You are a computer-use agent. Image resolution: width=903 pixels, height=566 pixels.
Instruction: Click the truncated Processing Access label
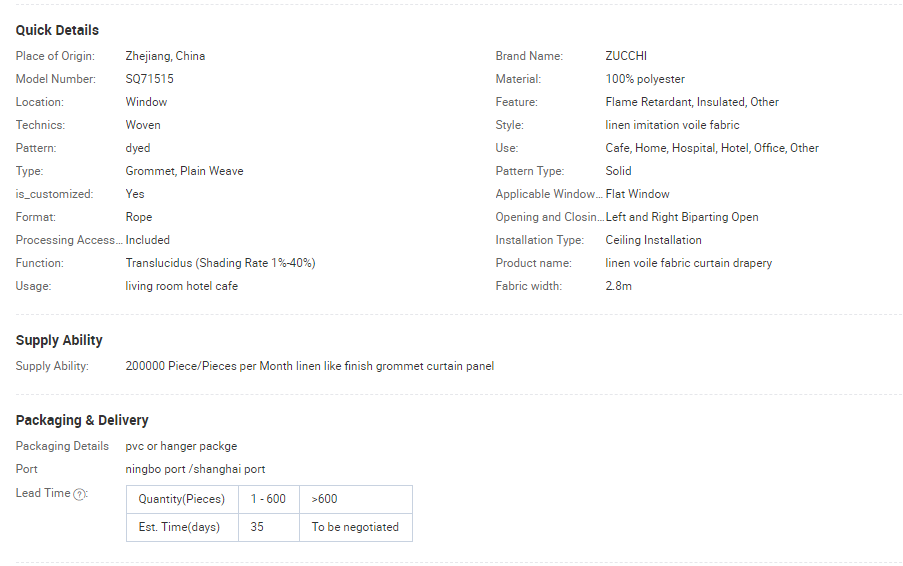tap(69, 240)
